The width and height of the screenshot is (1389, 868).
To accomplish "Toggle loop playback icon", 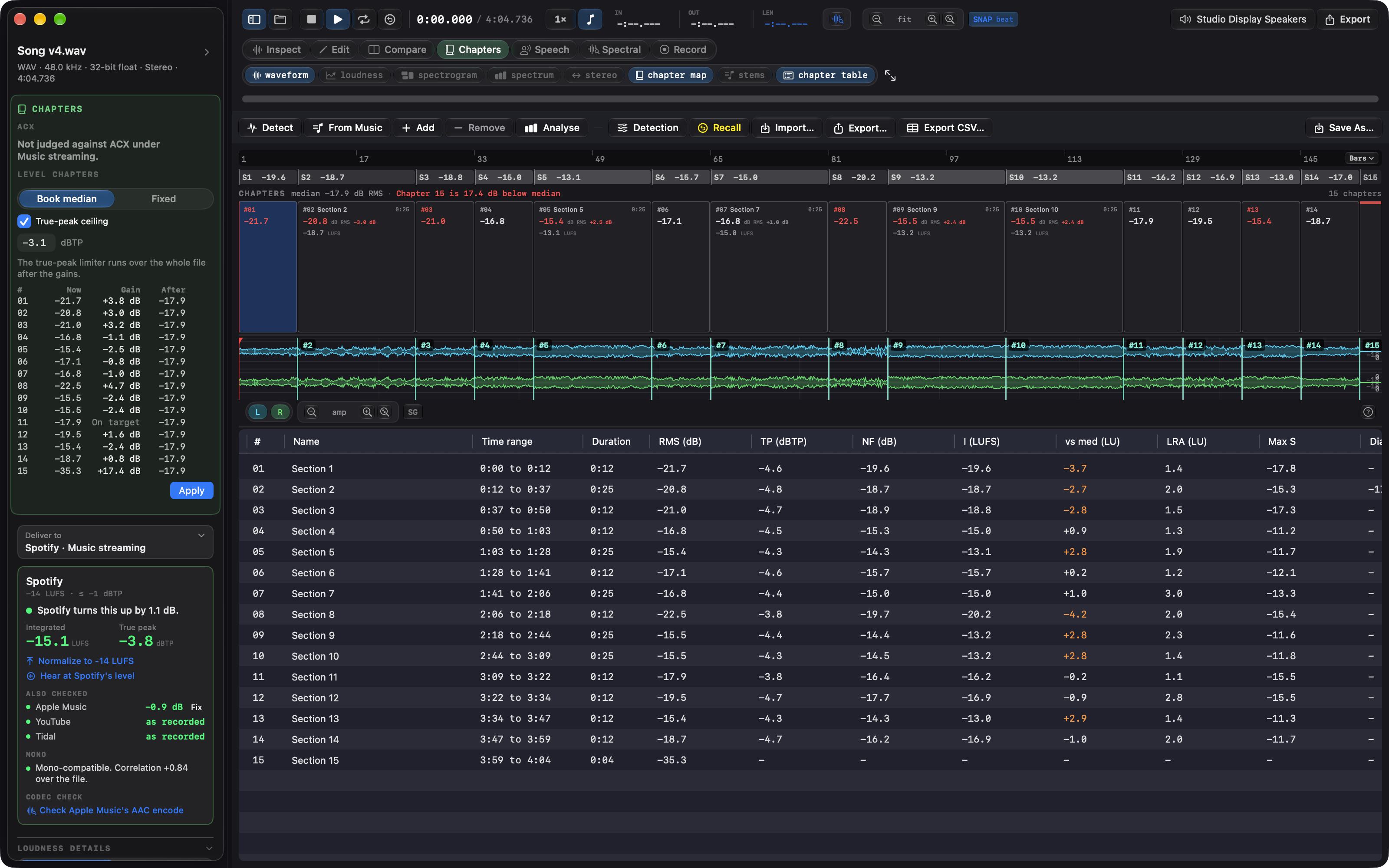I will pos(364,20).
